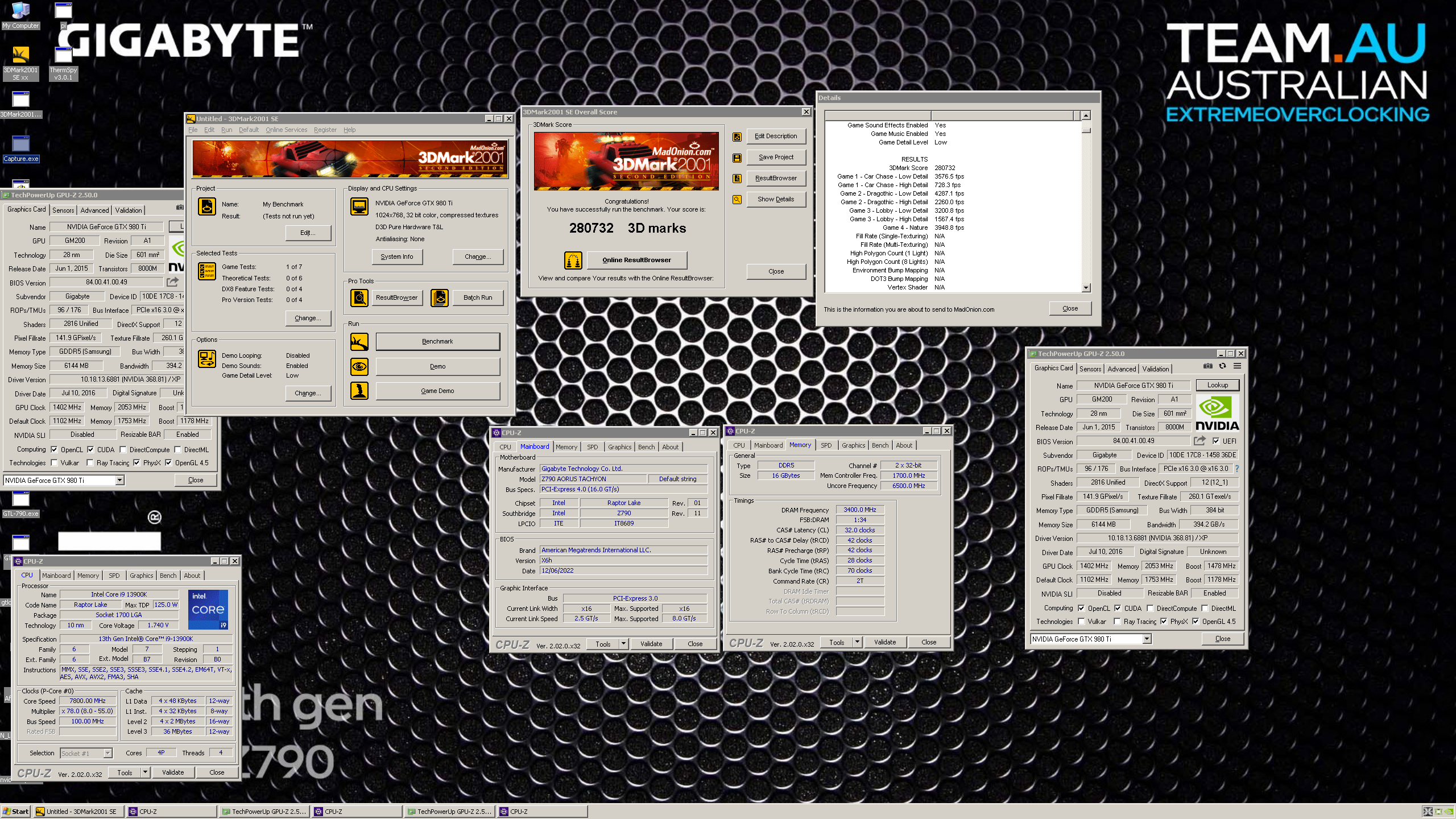Take GPU-Z screenshot with camera icon
This screenshot has width=1456, height=819.
(1207, 366)
